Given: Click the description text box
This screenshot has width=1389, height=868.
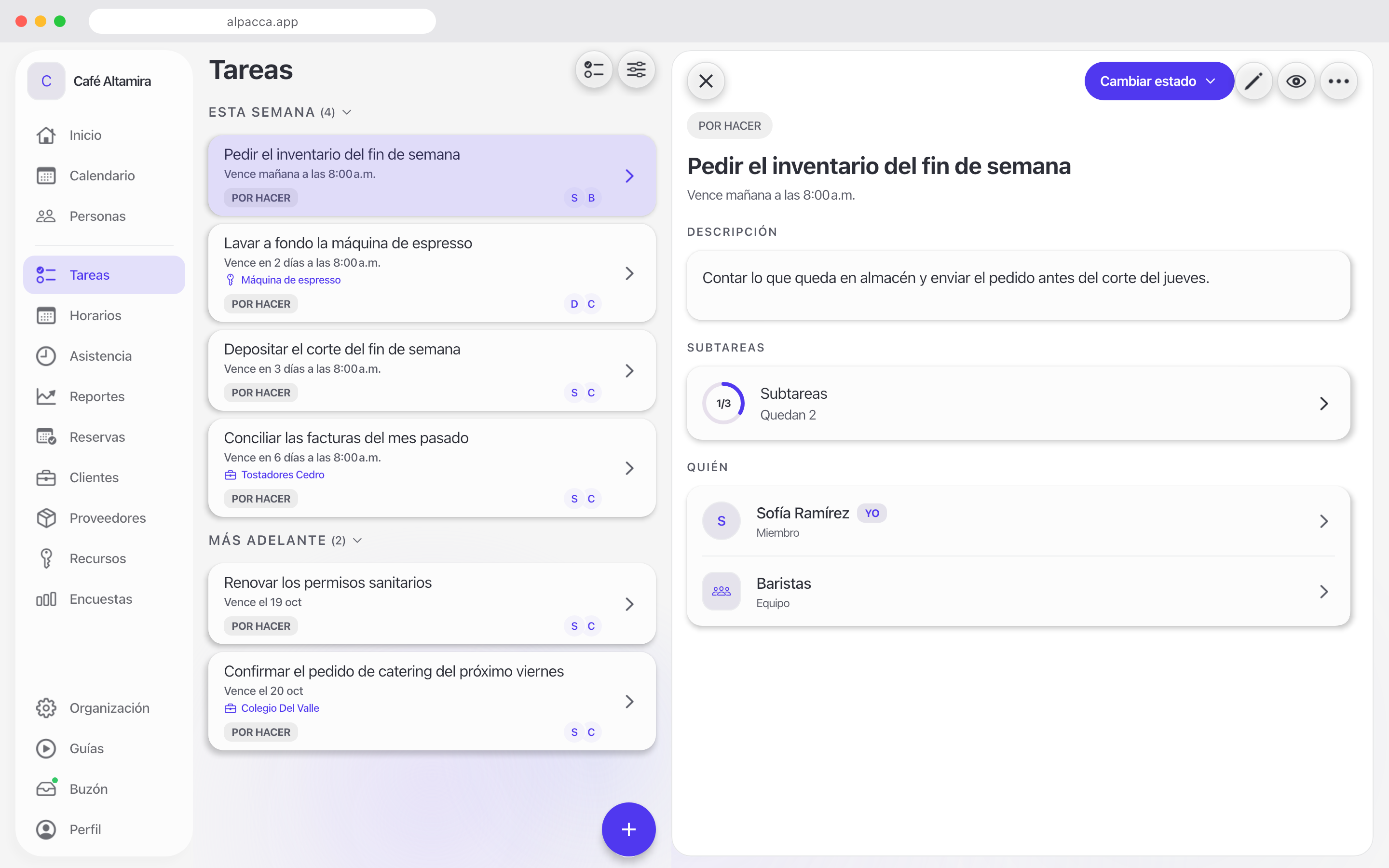Looking at the screenshot, I should click(x=1018, y=285).
